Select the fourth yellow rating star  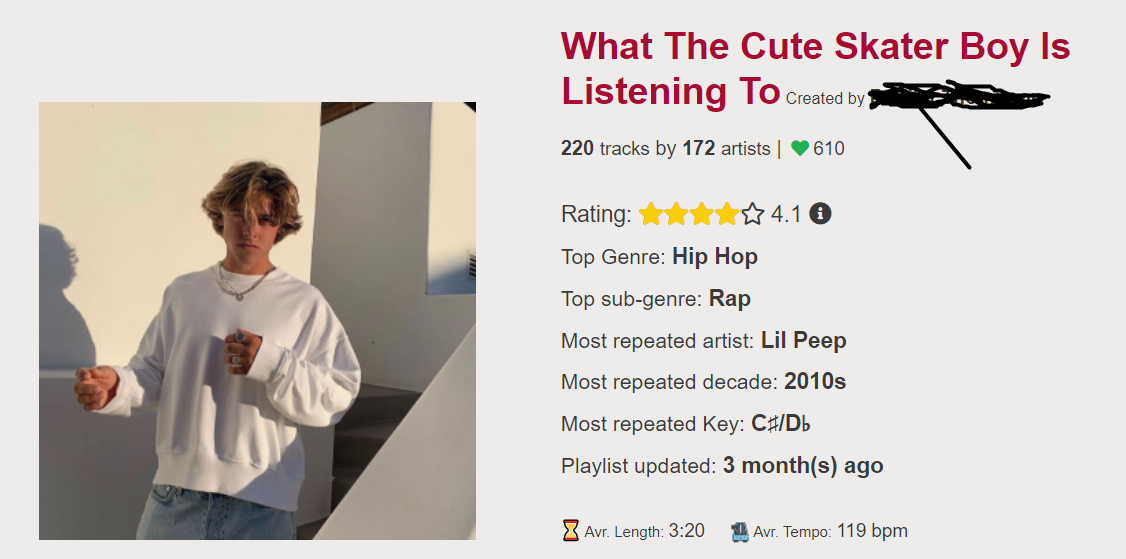tap(727, 214)
